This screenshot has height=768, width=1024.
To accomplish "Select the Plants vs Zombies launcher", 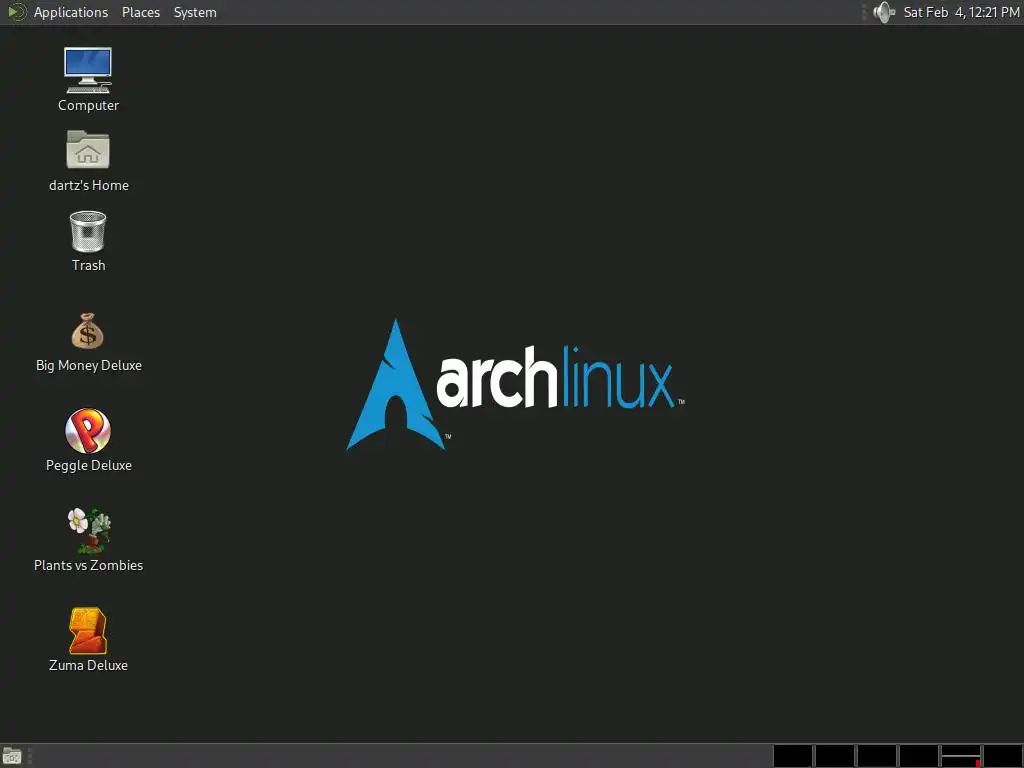I will tap(88, 541).
